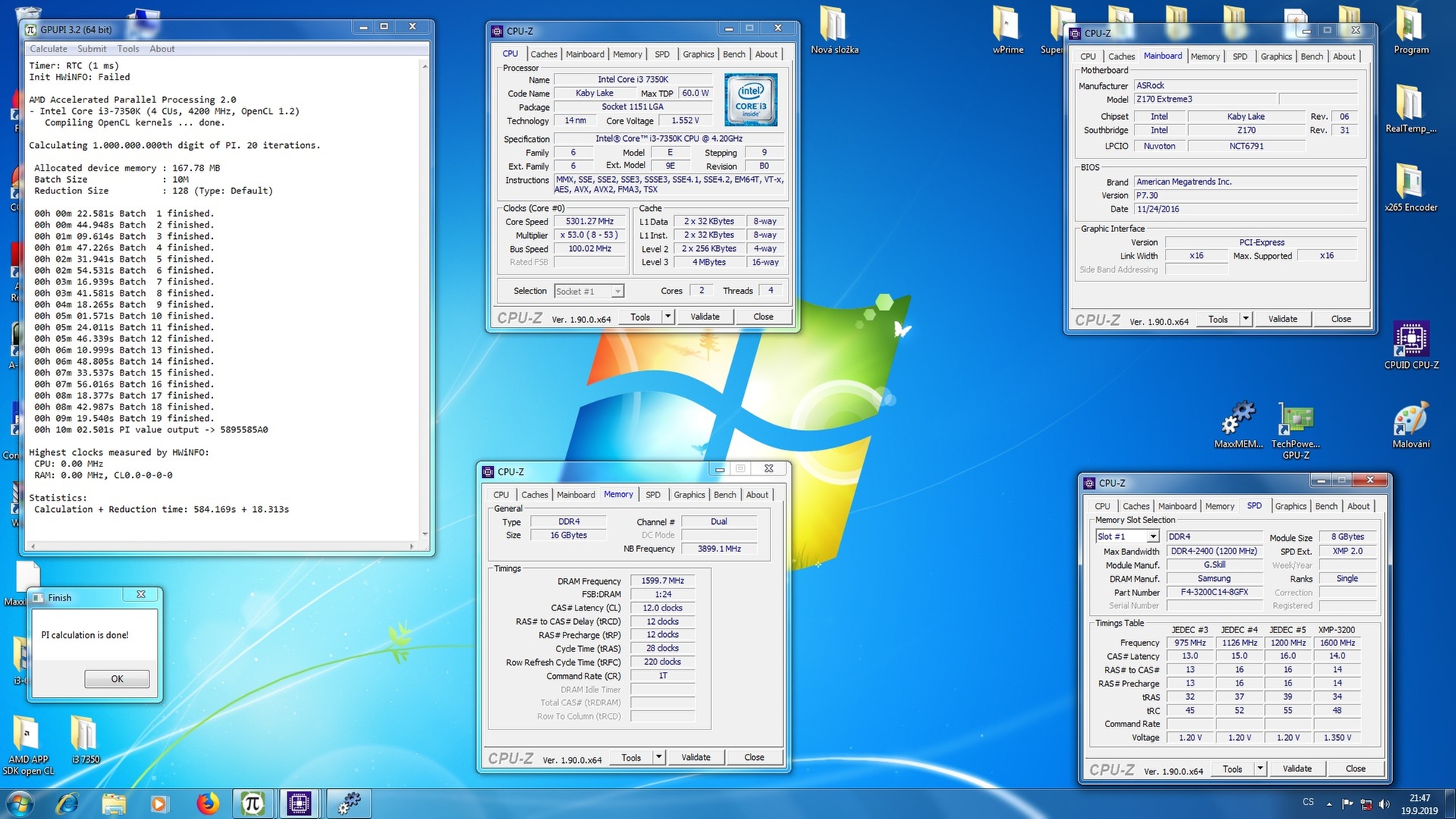Open Internet Explorer from the taskbar
1456x819 pixels.
[67, 804]
